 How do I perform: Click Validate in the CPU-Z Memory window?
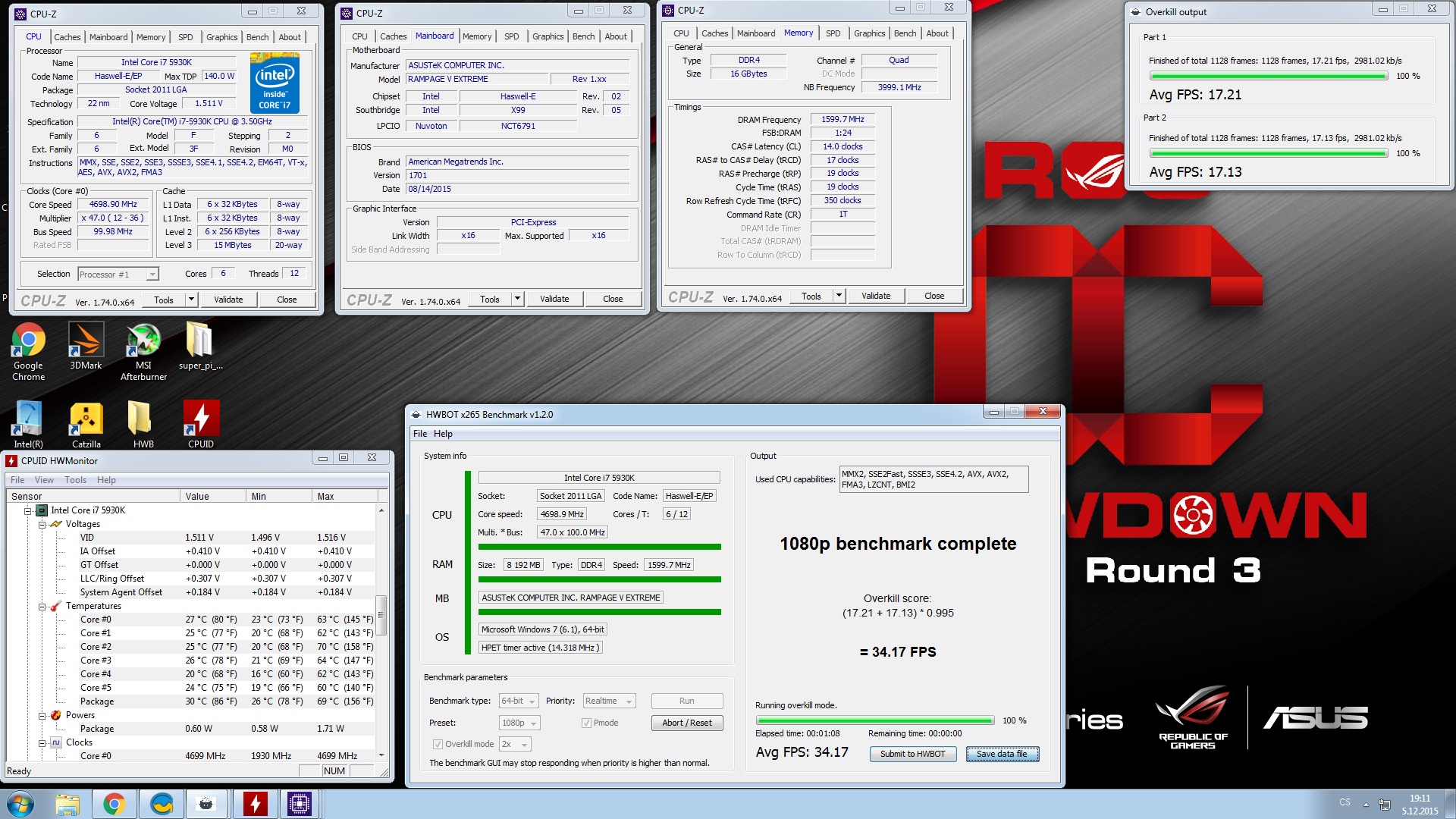[x=876, y=296]
